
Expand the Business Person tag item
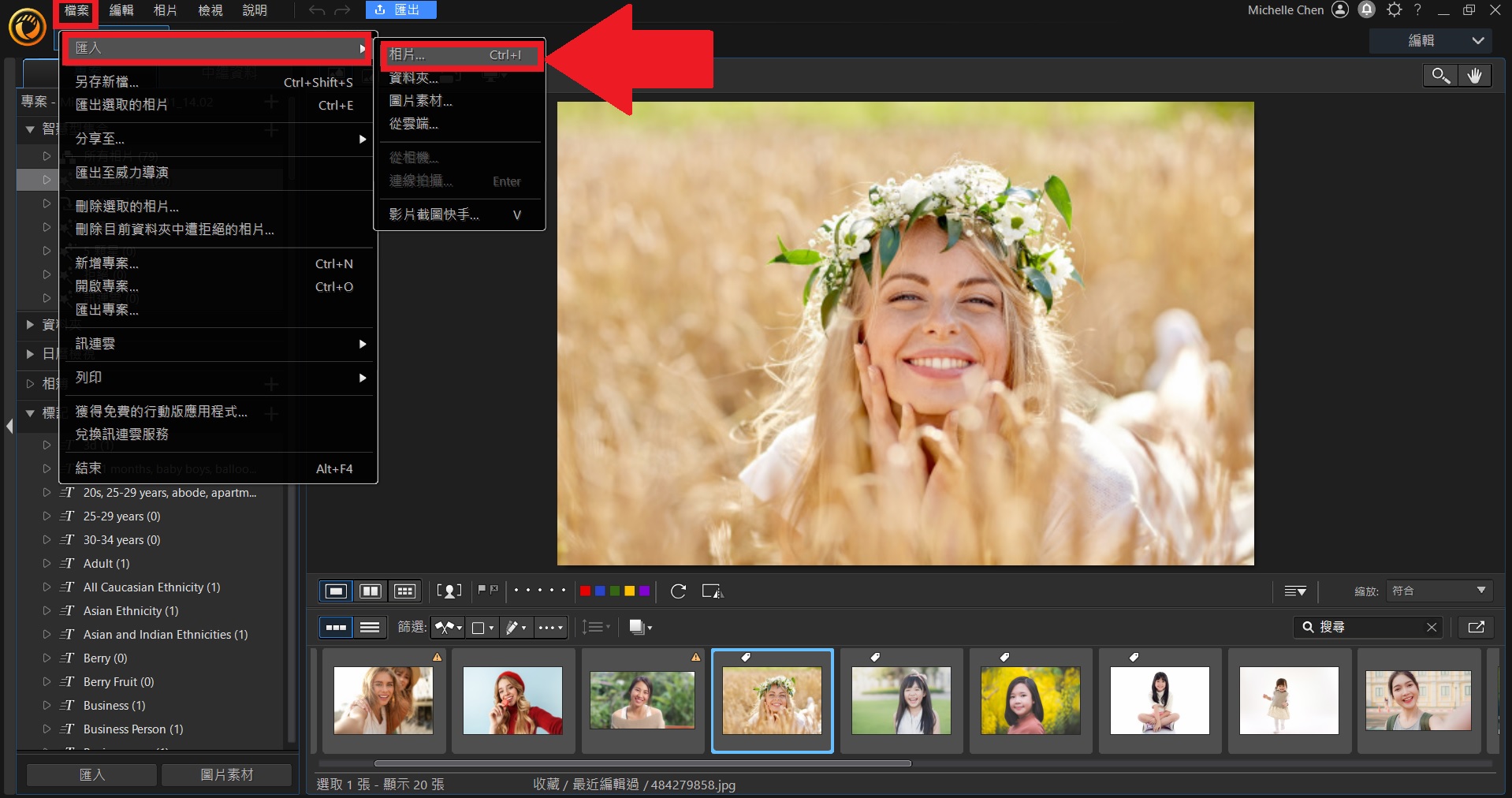(47, 729)
